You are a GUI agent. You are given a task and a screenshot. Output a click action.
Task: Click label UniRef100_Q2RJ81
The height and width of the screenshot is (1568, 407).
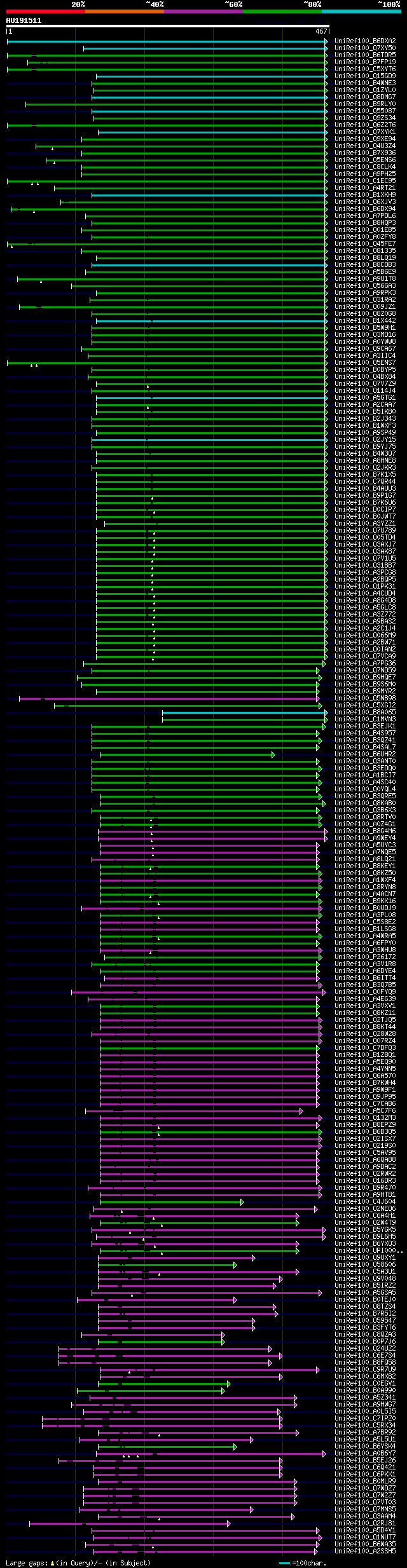coord(365,1524)
